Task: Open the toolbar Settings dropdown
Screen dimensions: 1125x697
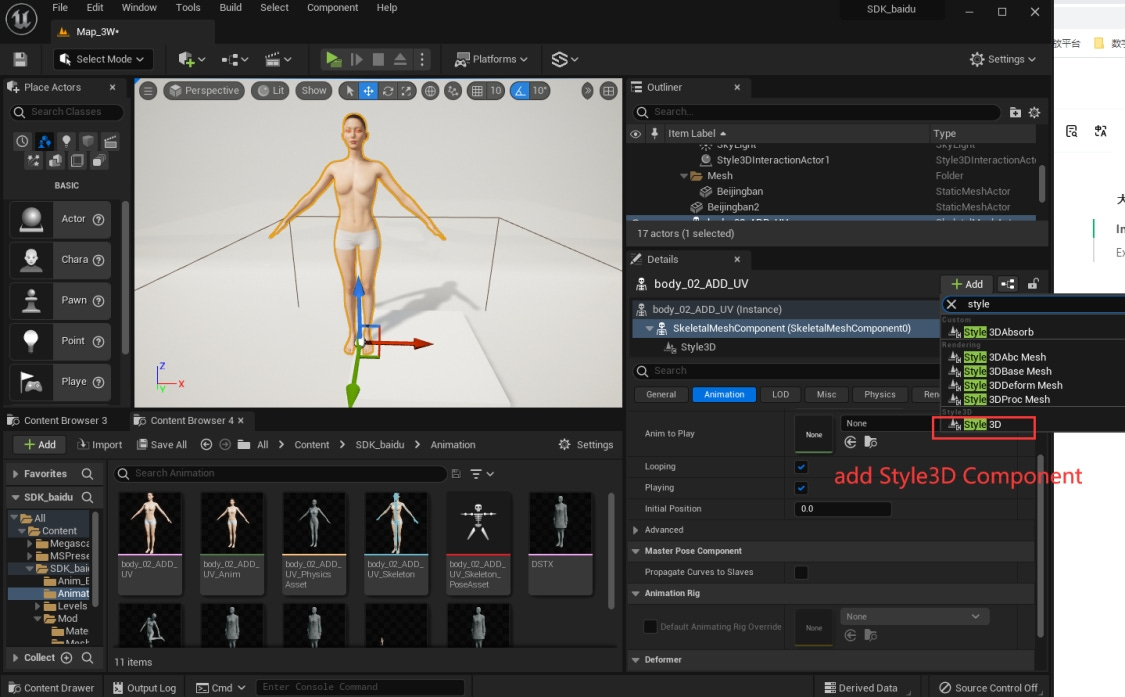Action: coord(1002,59)
